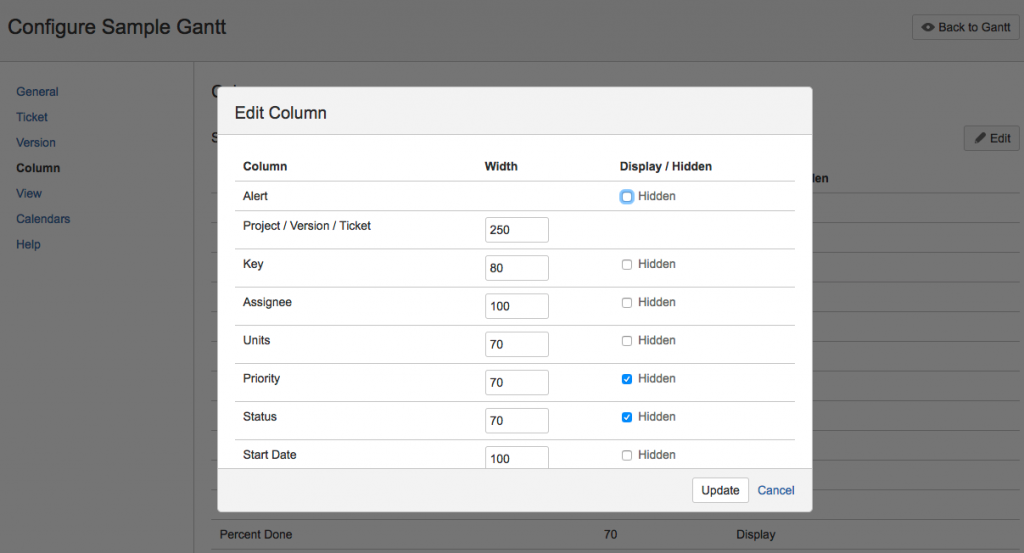The height and width of the screenshot is (553, 1024).
Task: Focus the Start Date width field
Action: [x=517, y=458]
